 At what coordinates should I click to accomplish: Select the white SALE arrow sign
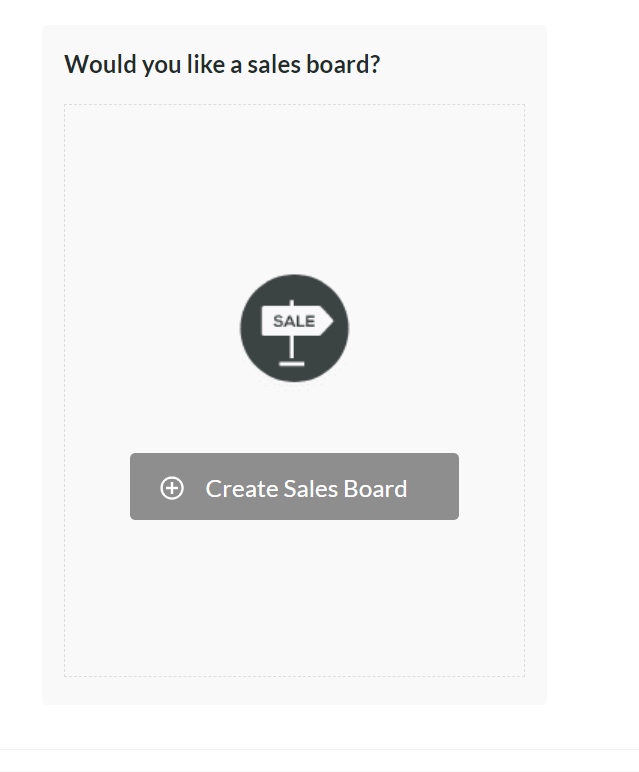pyautogui.click(x=297, y=321)
